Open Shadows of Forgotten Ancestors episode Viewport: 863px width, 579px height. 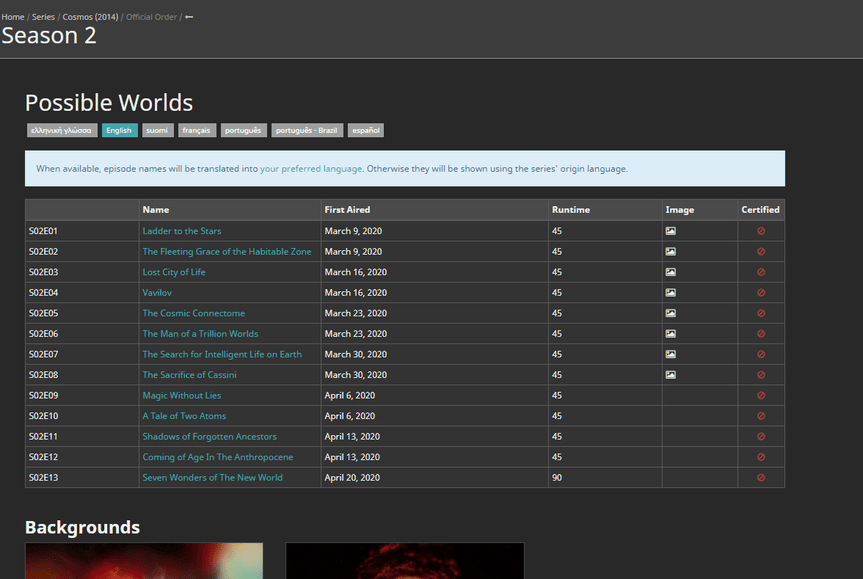pyautogui.click(x=210, y=436)
